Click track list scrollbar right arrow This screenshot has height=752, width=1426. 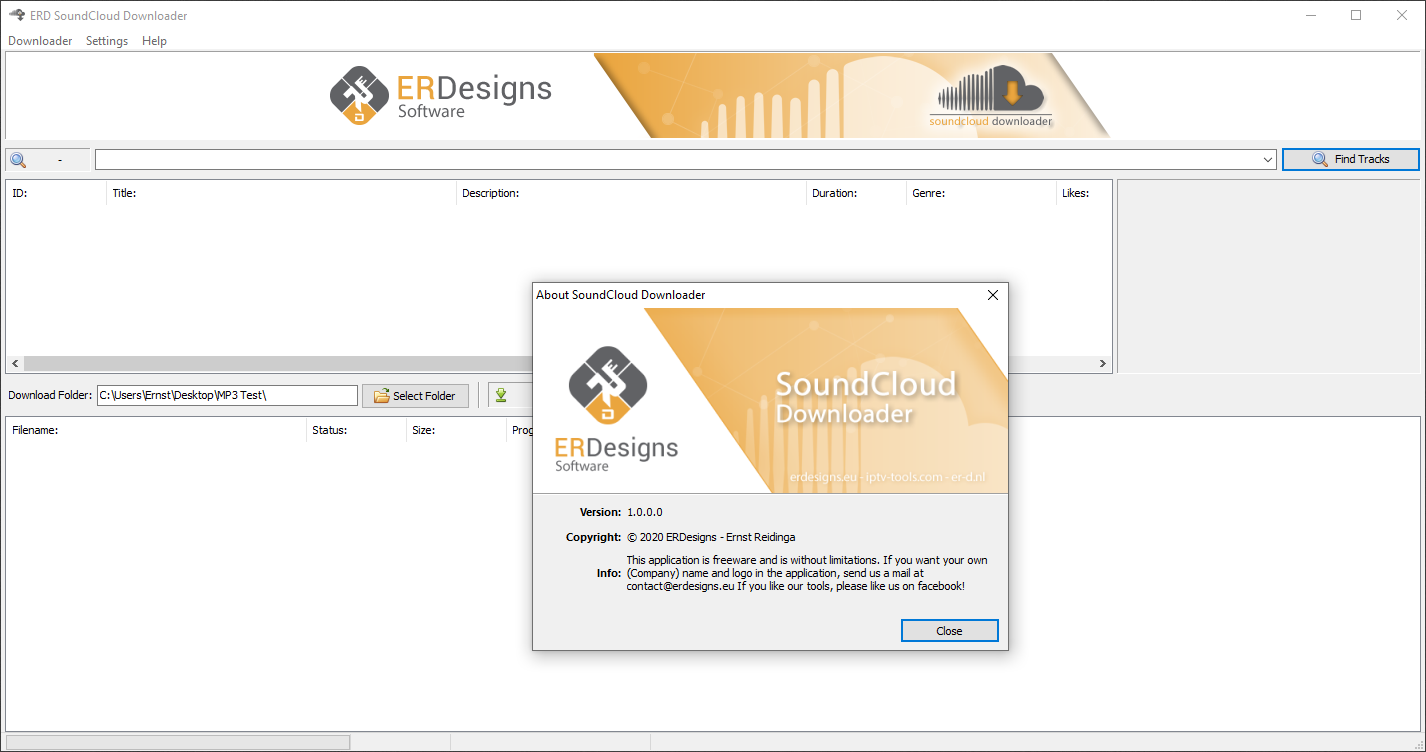click(1103, 364)
